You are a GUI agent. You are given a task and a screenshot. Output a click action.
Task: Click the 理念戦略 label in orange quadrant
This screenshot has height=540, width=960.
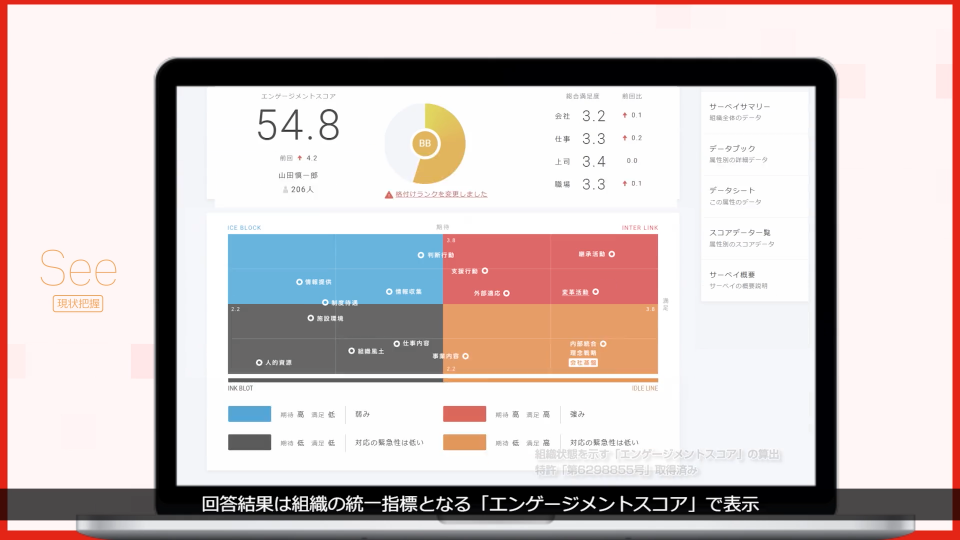[583, 353]
